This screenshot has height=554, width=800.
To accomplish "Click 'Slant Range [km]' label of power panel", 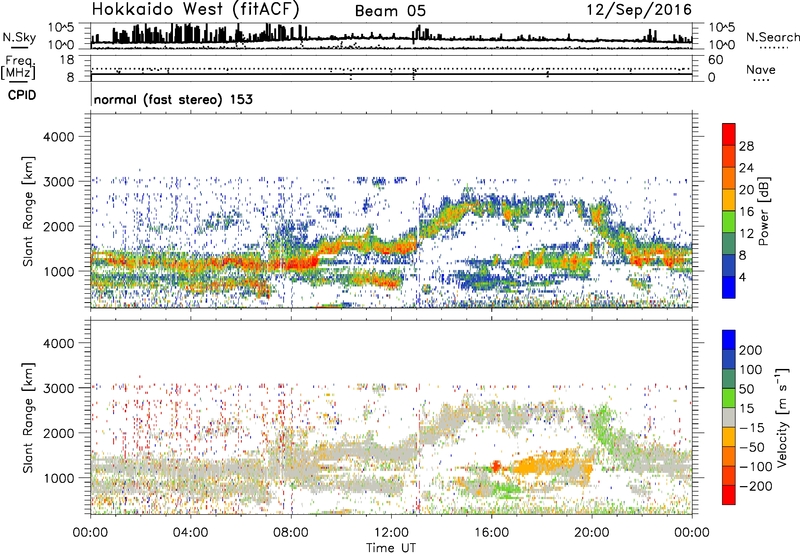I will (x=28, y=211).
